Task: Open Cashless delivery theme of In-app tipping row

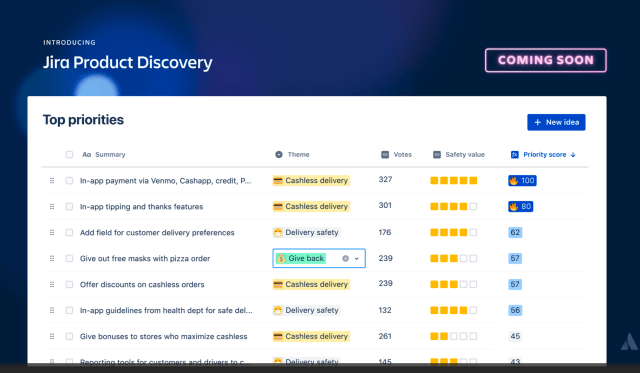Action: click(311, 206)
